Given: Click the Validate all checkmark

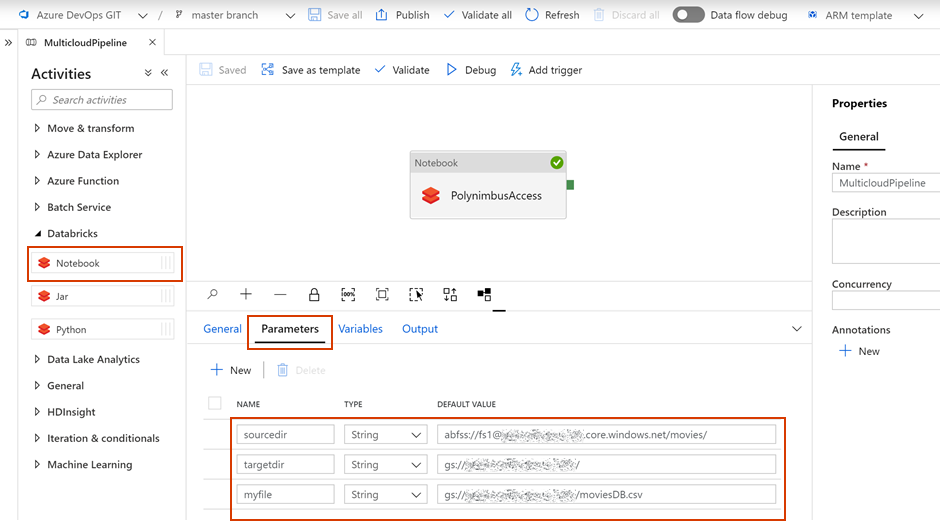Looking at the screenshot, I should pos(449,15).
